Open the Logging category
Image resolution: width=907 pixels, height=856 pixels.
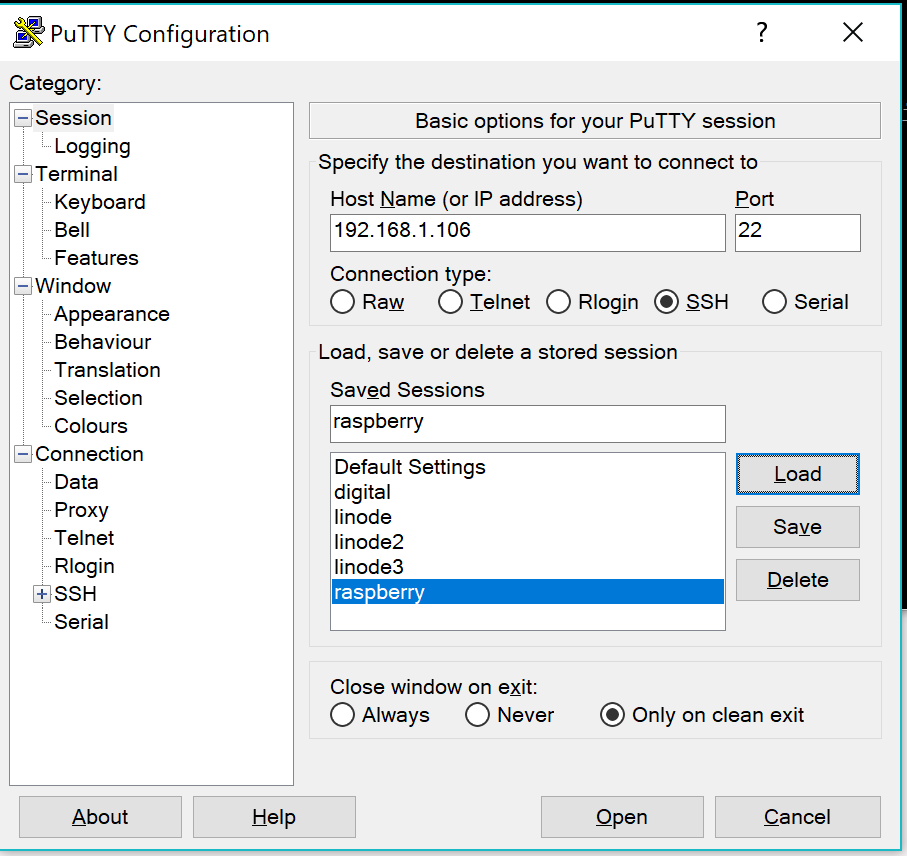click(92, 146)
